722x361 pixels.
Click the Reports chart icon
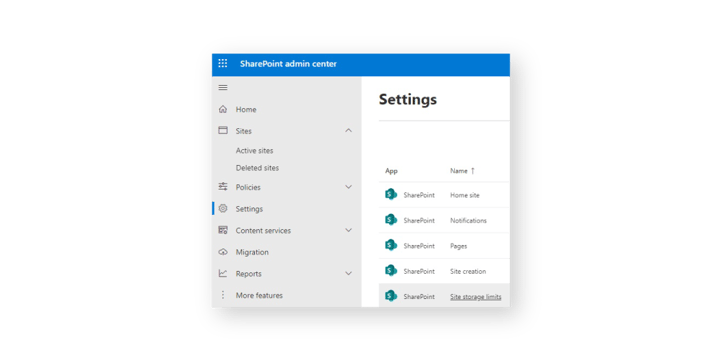223,274
